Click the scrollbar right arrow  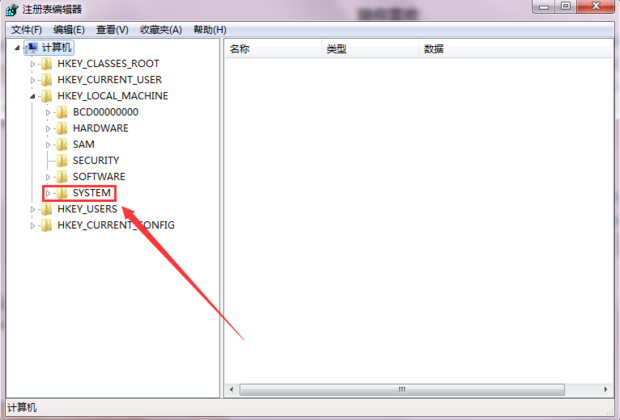coord(606,390)
